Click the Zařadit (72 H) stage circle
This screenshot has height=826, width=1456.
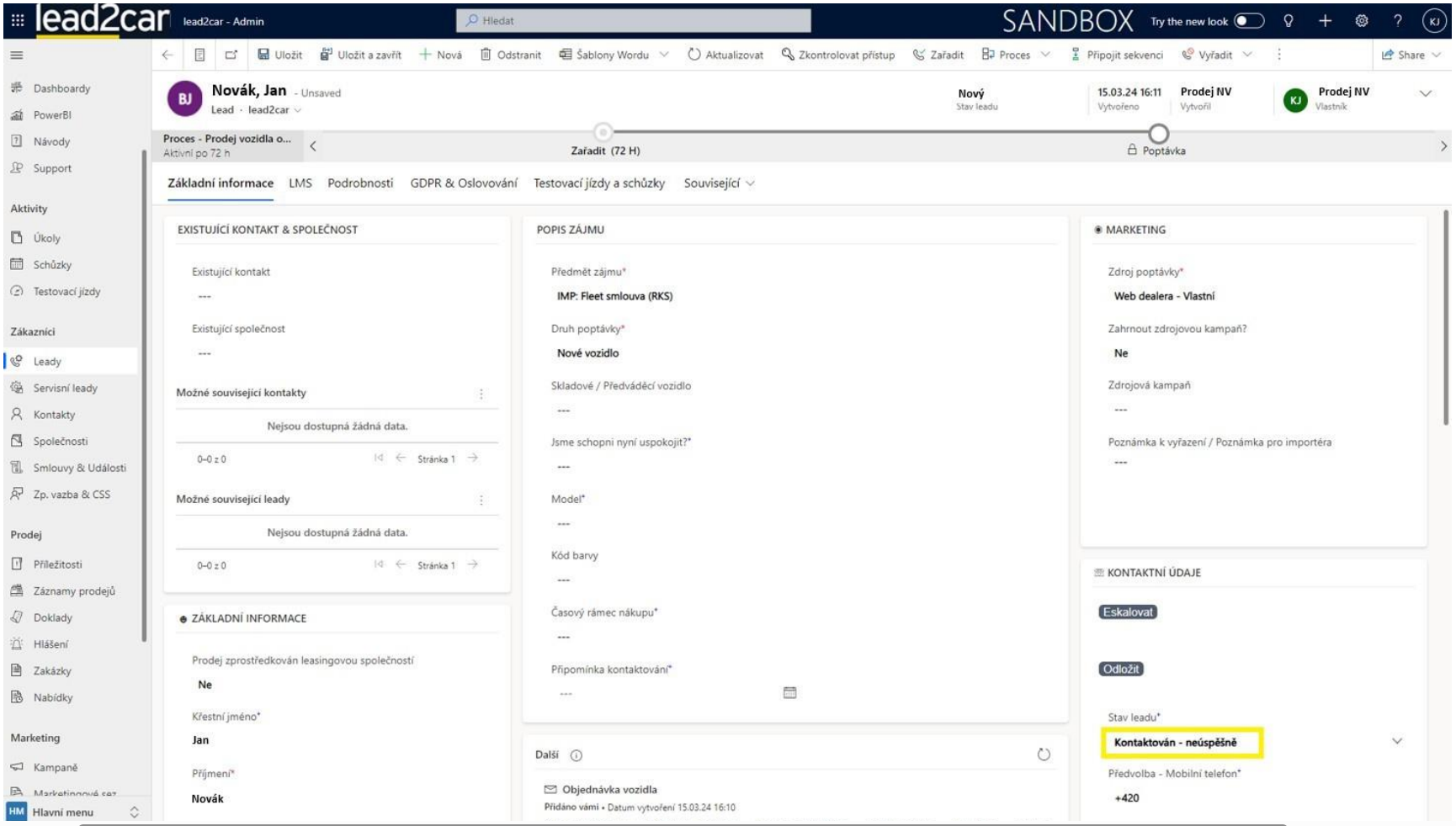tap(603, 133)
